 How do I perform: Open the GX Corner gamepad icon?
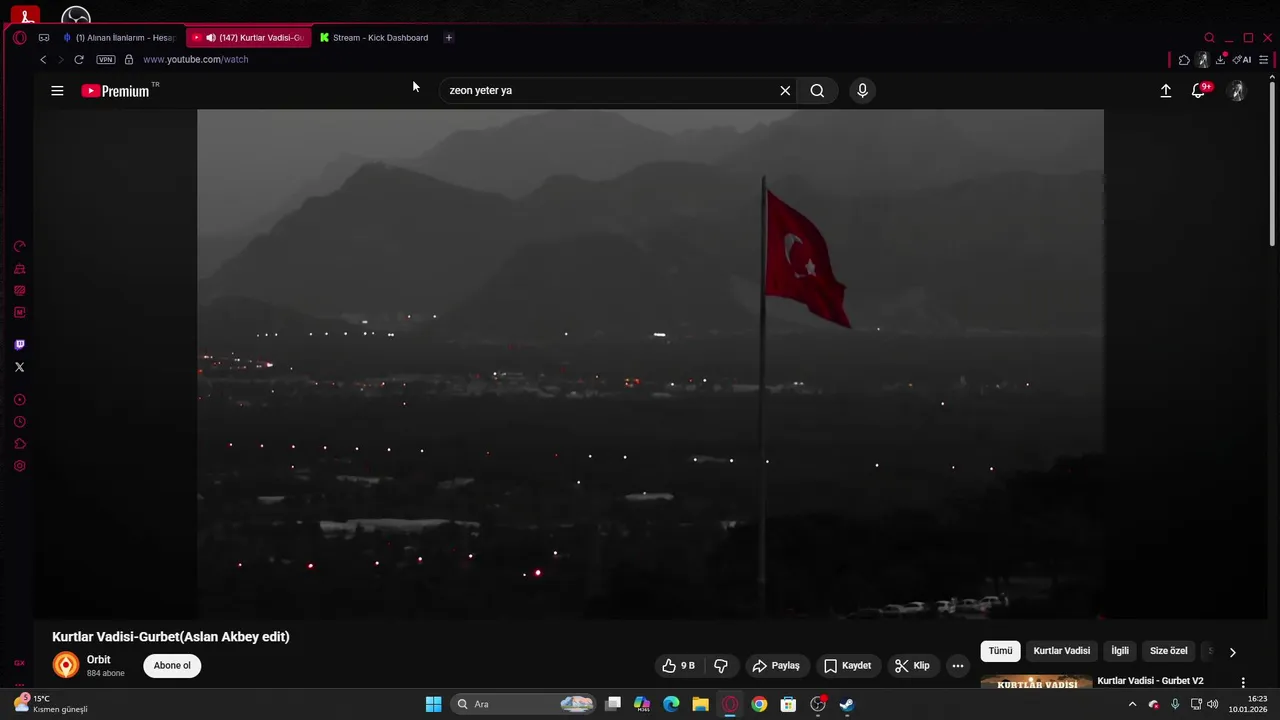(44, 38)
